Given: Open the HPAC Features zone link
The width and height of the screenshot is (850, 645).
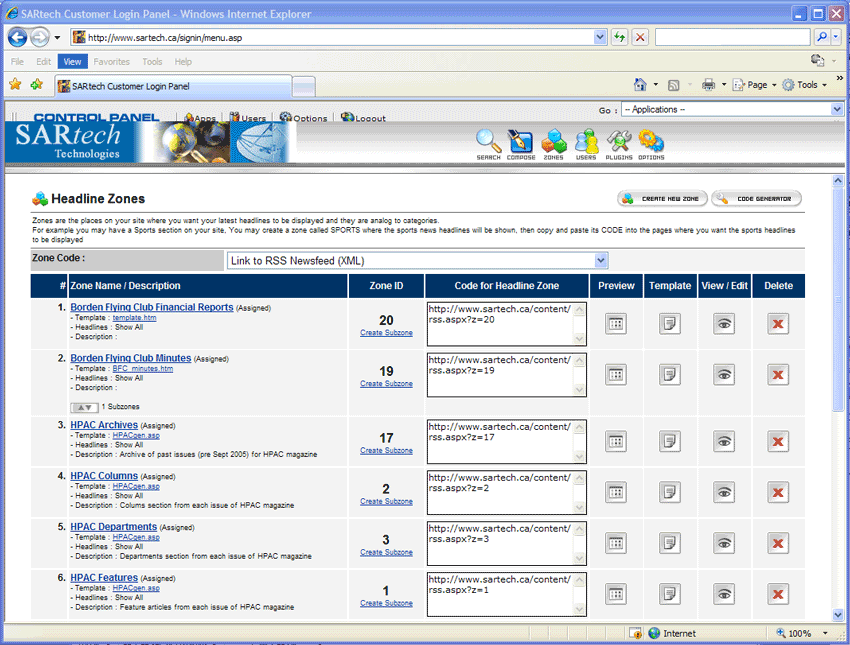Looking at the screenshot, I should point(104,578).
